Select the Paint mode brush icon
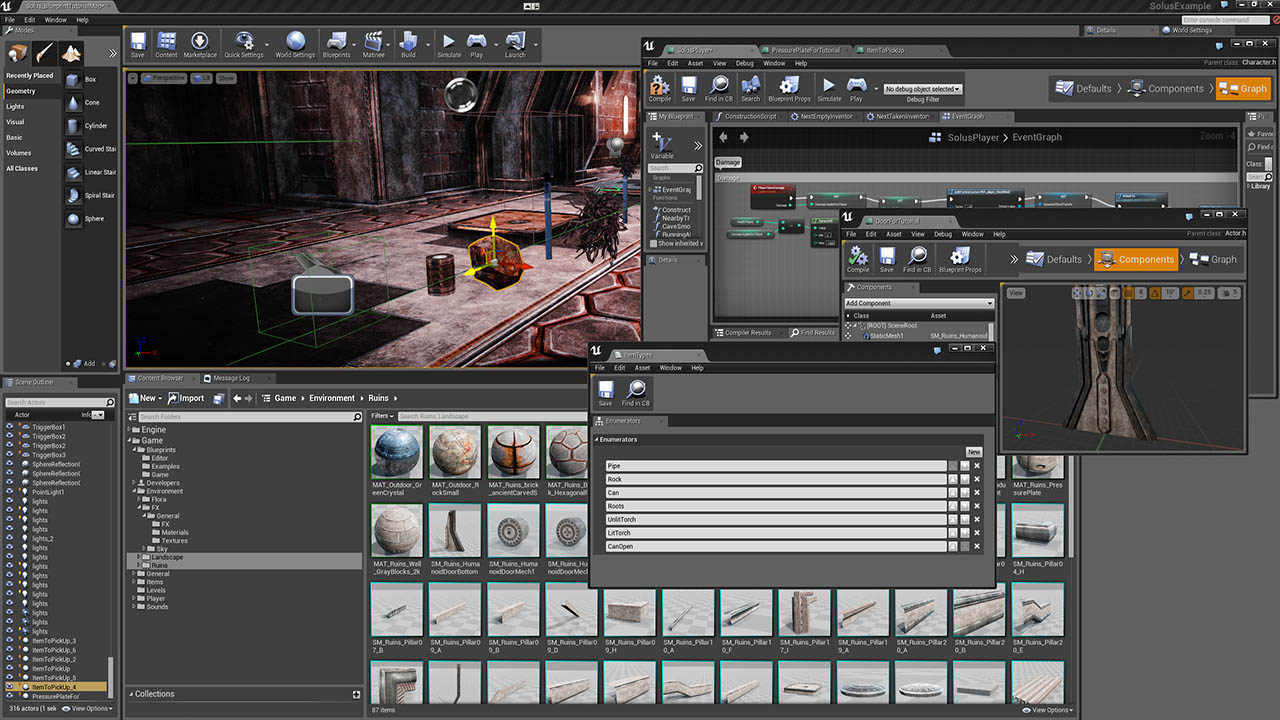The width and height of the screenshot is (1280, 720). tap(43, 53)
